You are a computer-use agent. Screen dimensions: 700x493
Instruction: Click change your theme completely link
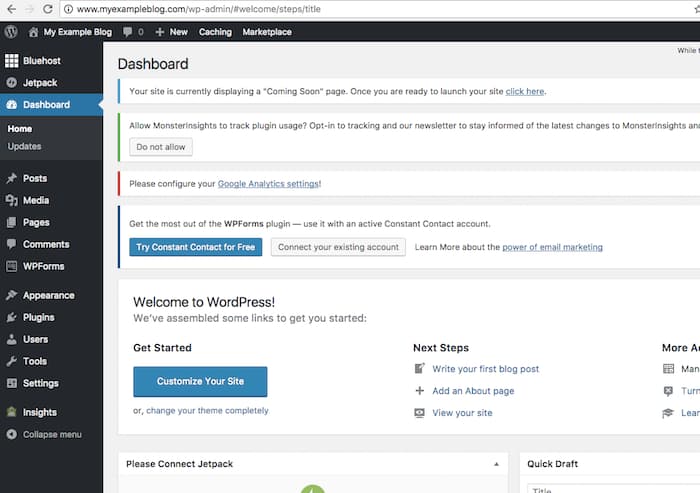[x=208, y=410]
